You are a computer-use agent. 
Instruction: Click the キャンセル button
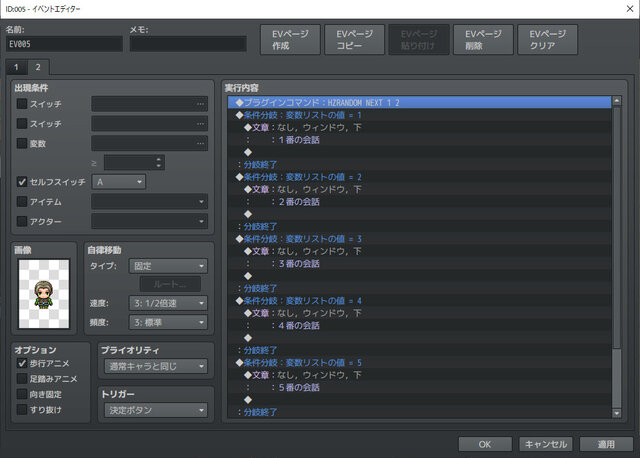(x=546, y=444)
